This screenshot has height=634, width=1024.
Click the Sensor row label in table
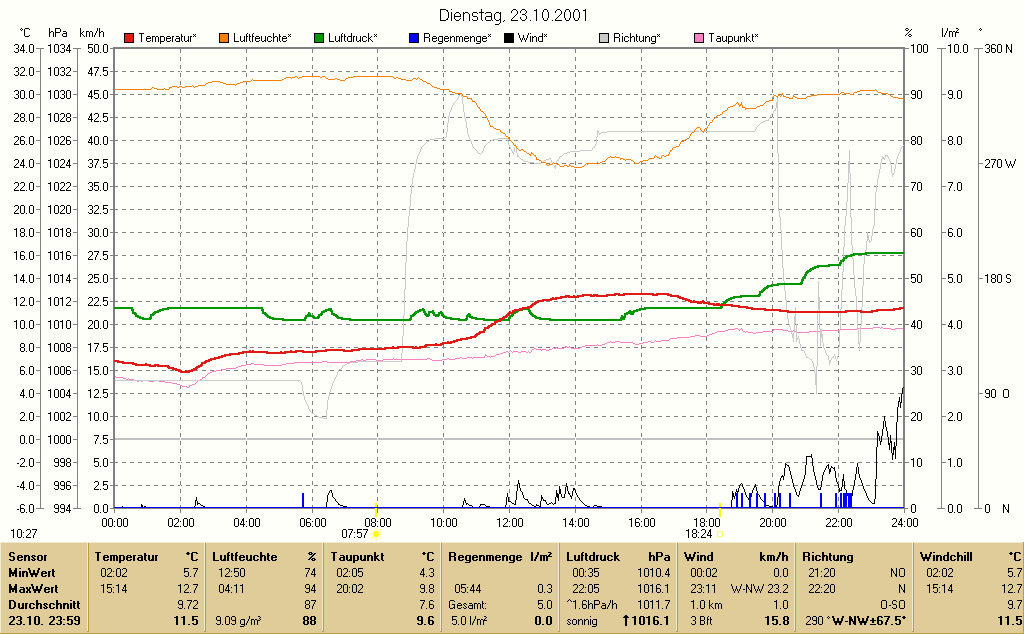[x=27, y=557]
